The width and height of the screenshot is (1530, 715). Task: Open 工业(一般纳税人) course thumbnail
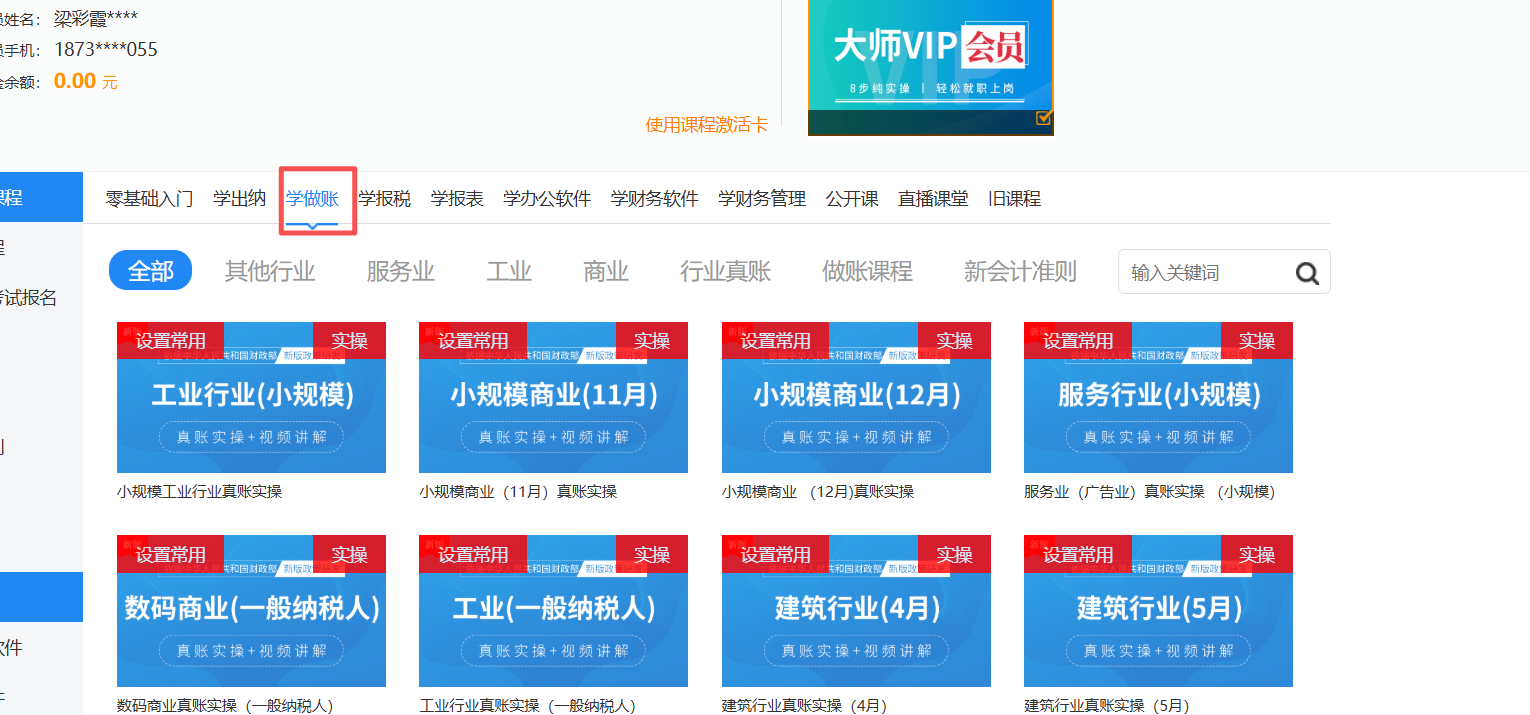coord(553,622)
